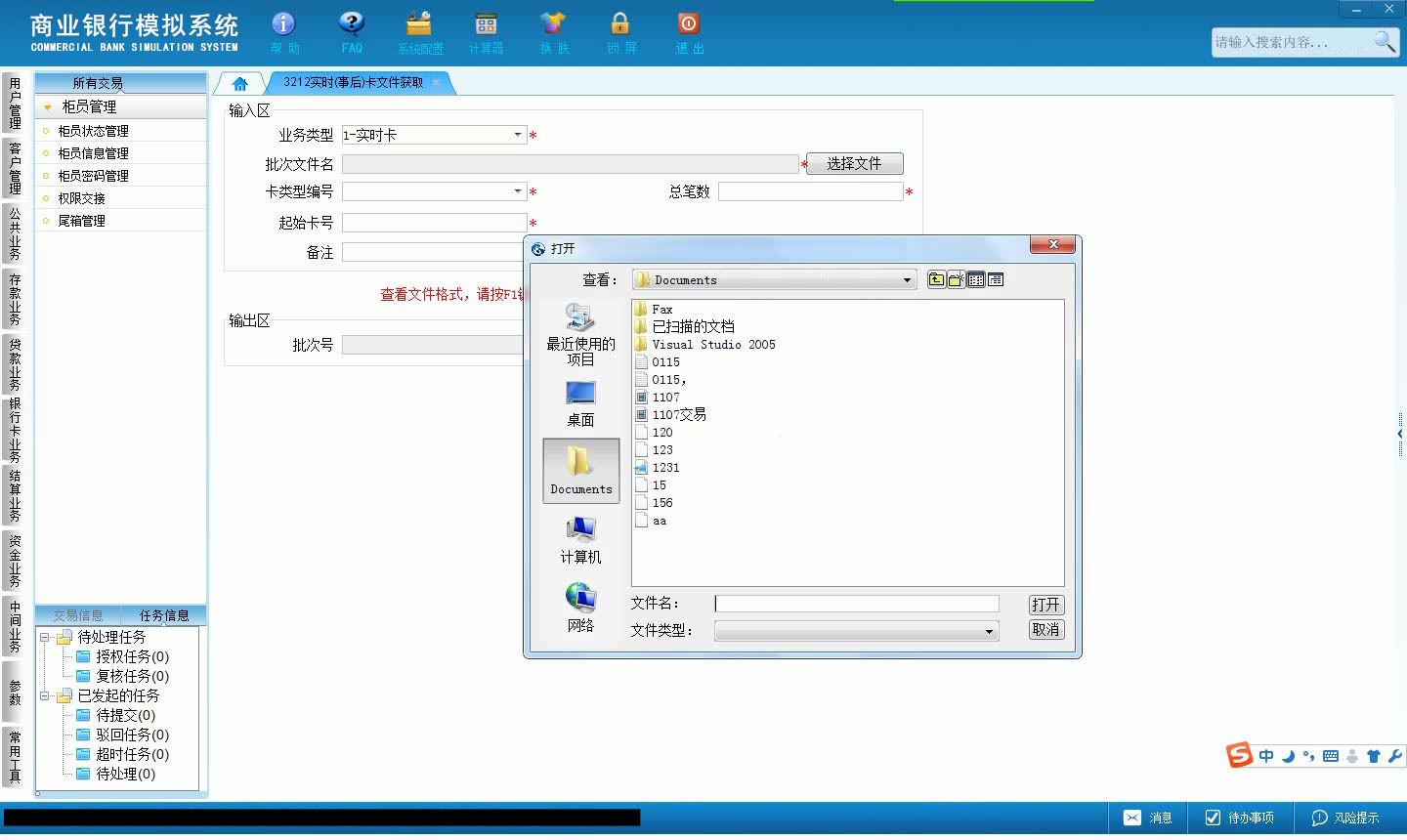Image resolution: width=1407 pixels, height=840 pixels.
Task: Select the file 1107交易
Action: pos(670,414)
